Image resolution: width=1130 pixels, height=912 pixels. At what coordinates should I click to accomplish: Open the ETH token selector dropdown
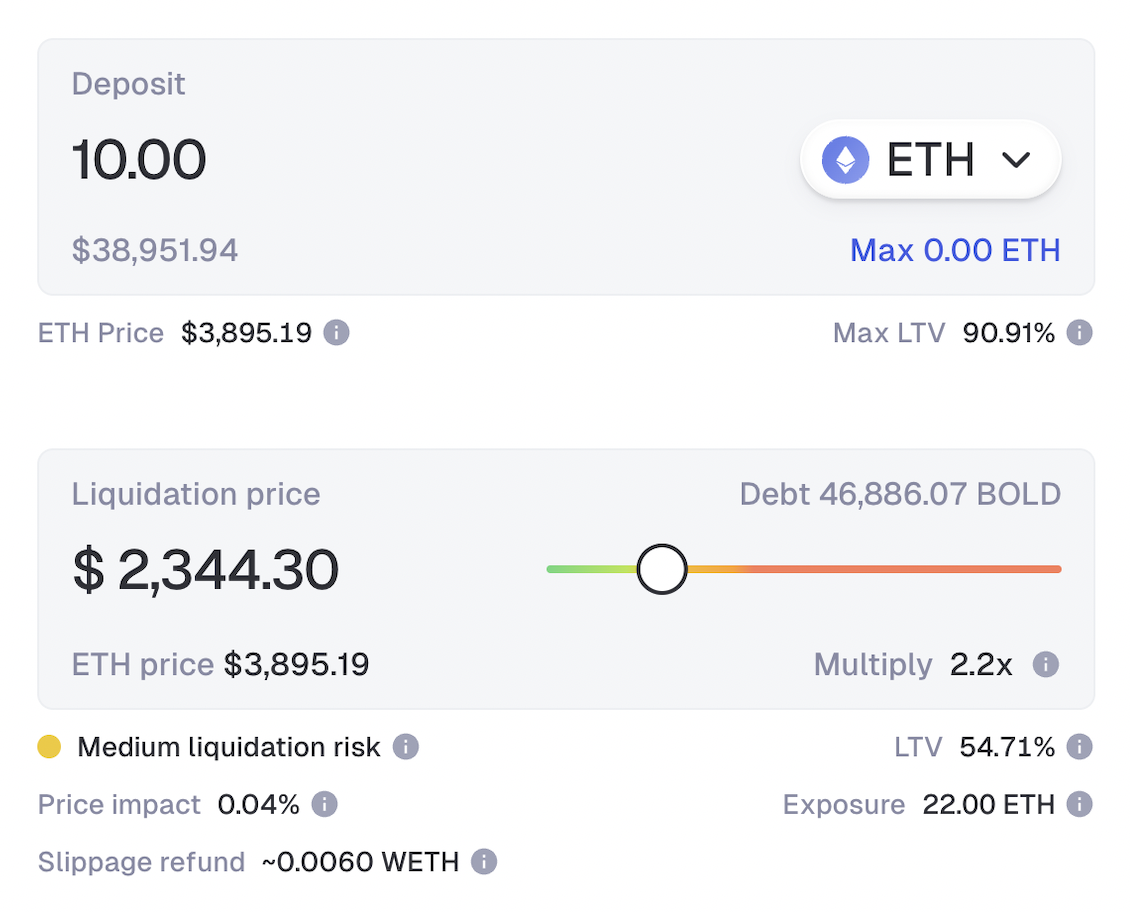(930, 160)
